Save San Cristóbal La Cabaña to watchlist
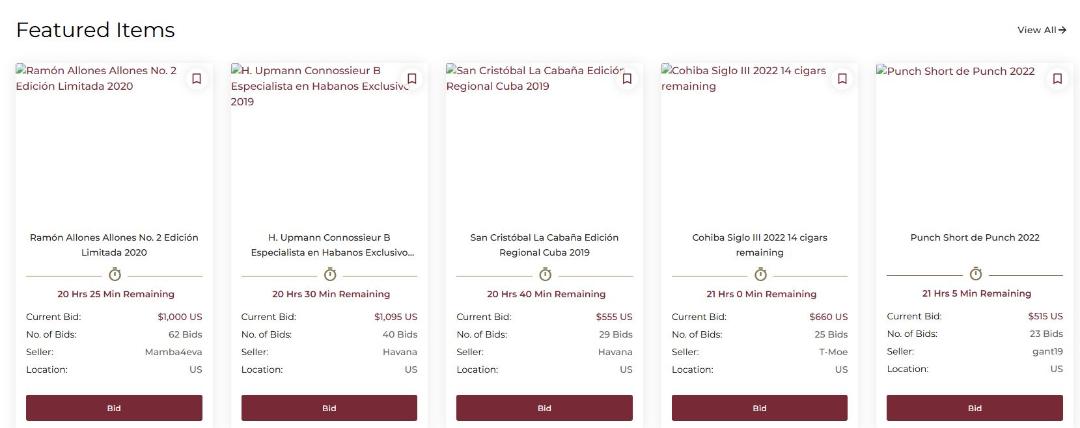 pyautogui.click(x=627, y=79)
